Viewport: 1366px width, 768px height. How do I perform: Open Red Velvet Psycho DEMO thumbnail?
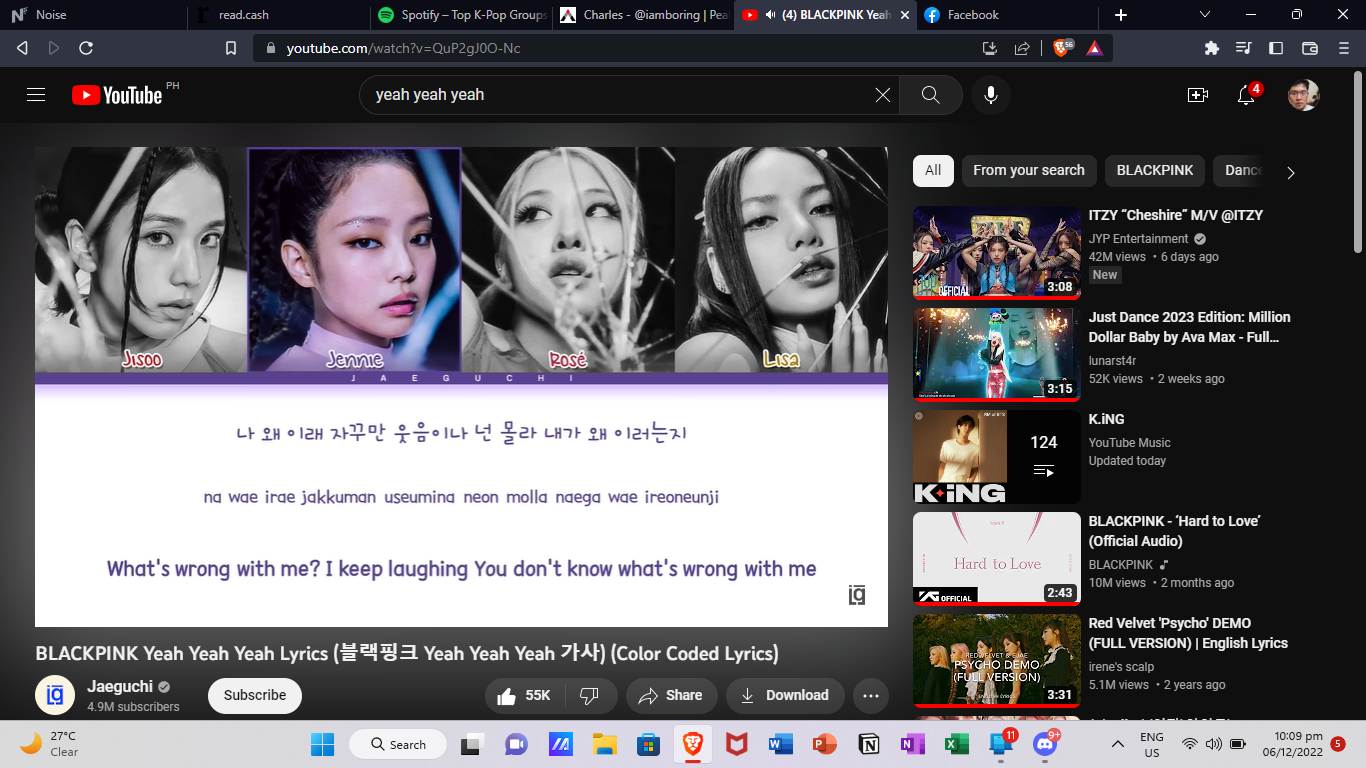pyautogui.click(x=997, y=660)
